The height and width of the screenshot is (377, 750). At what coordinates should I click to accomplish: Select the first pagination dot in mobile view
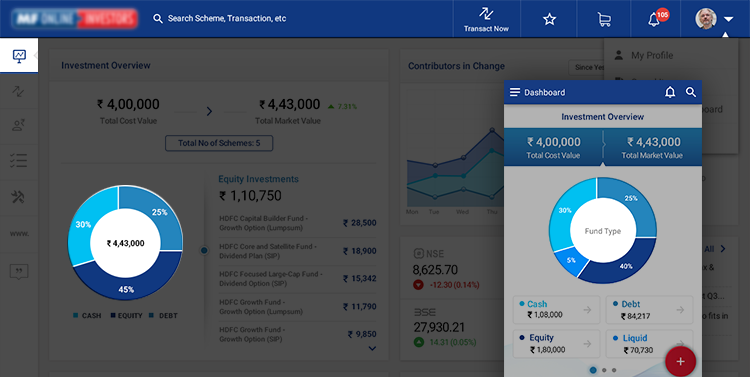point(593,370)
